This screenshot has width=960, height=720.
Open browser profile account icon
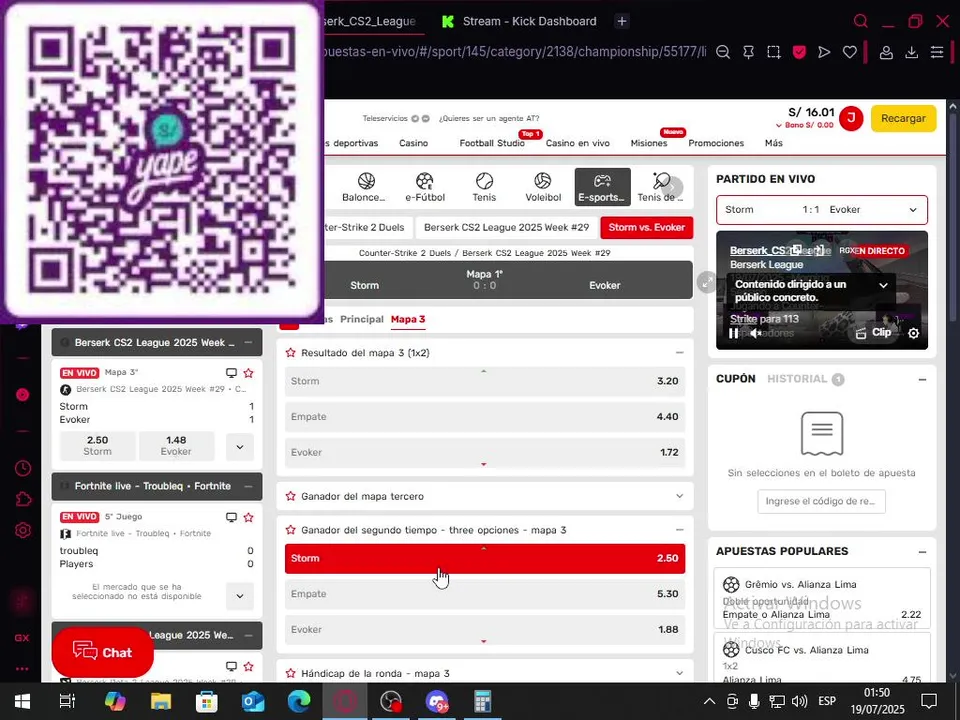click(x=886, y=53)
